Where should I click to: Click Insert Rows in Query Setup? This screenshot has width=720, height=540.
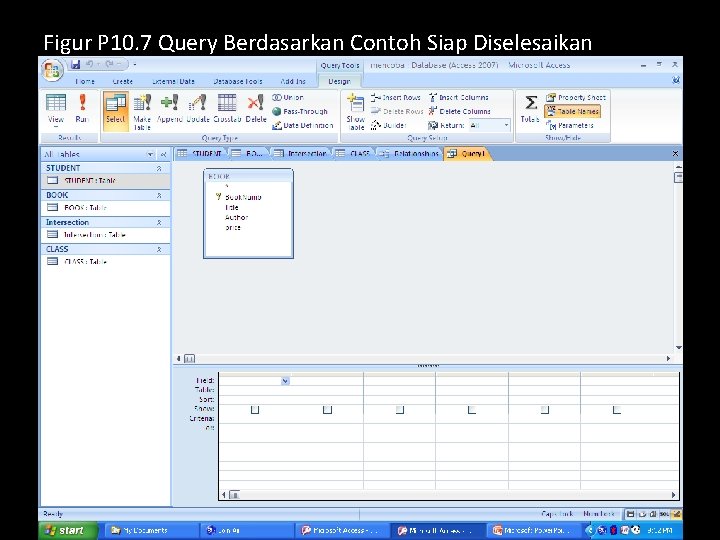coord(396,97)
